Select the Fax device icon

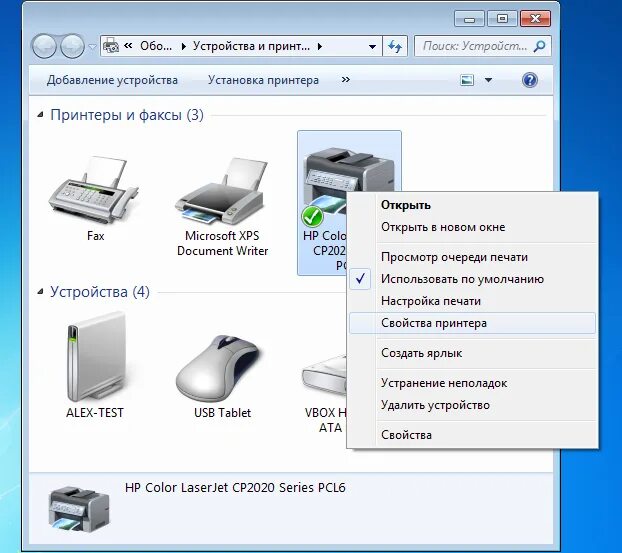tap(94, 190)
